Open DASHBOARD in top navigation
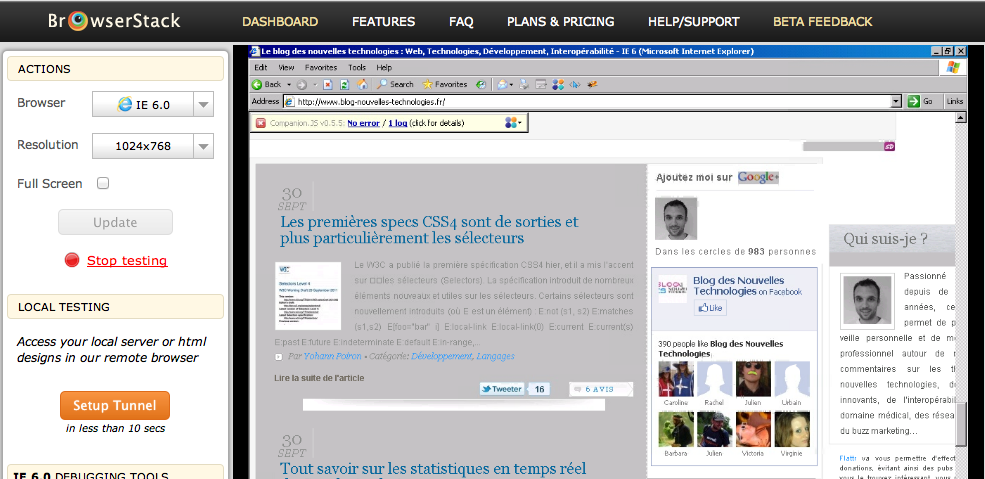The width and height of the screenshot is (985, 479). [x=280, y=21]
